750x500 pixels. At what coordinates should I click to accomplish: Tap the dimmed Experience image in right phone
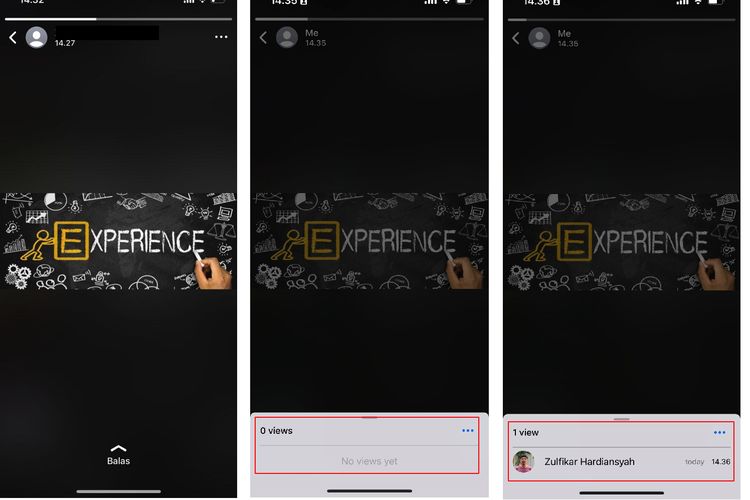click(x=621, y=242)
